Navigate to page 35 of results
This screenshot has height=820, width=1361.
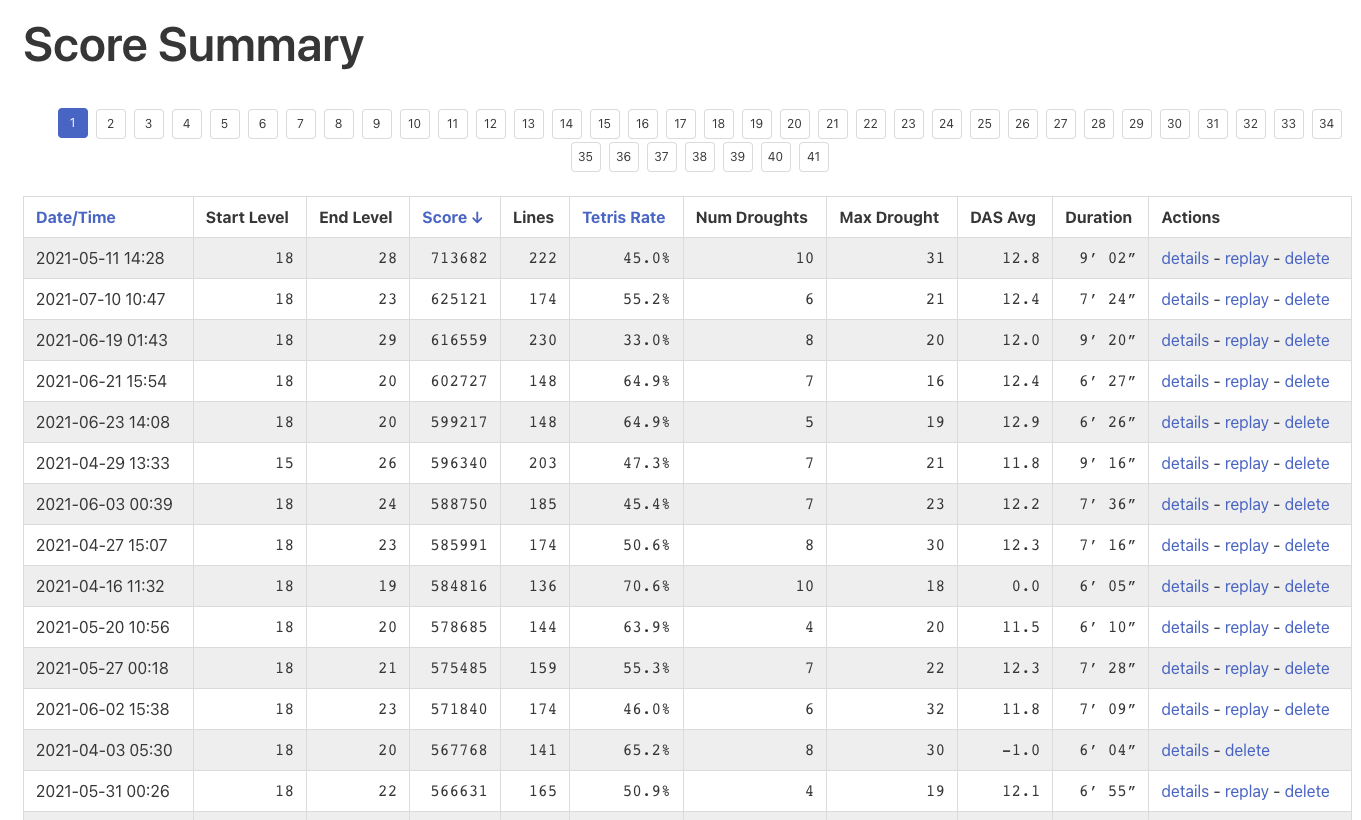[586, 157]
